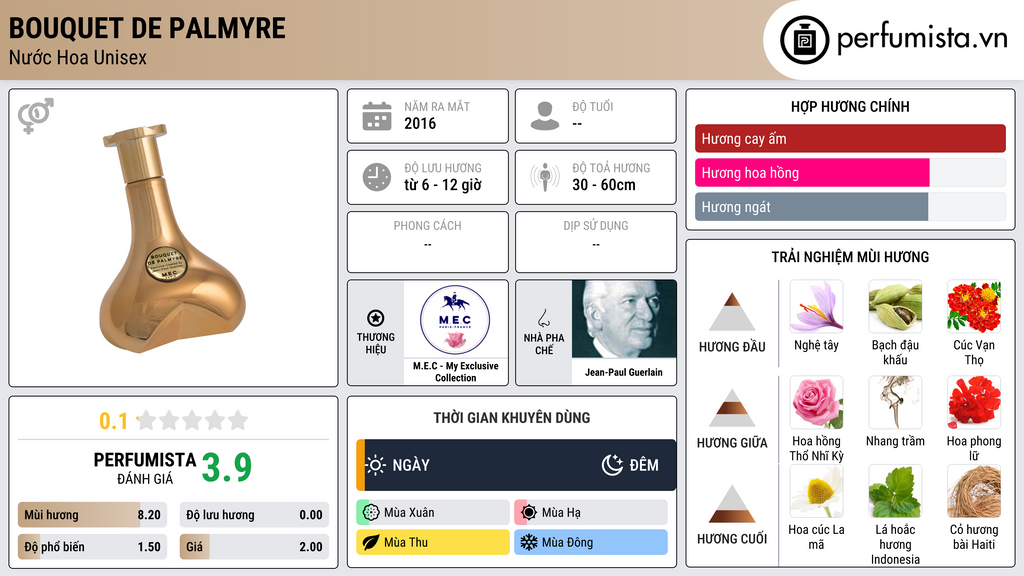Screen dimensions: 1024x576
Task: Click the Perfumista rating score 3.9
Action: pos(227,468)
